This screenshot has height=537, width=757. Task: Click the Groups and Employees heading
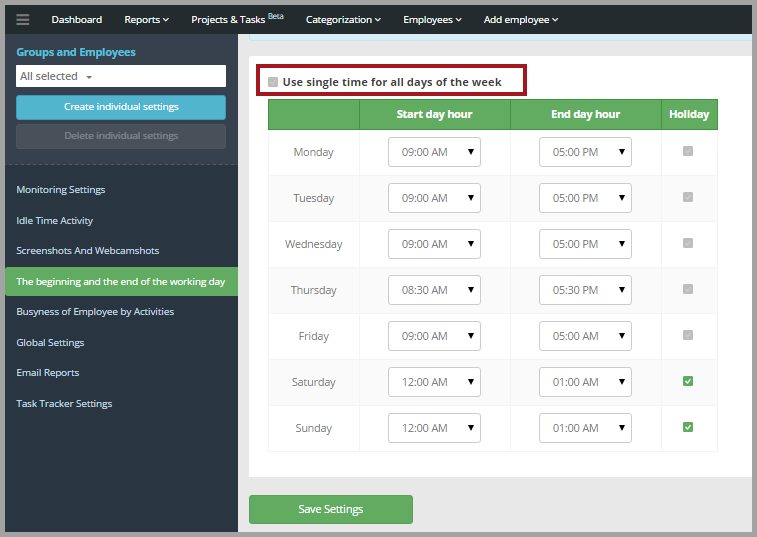[x=76, y=52]
